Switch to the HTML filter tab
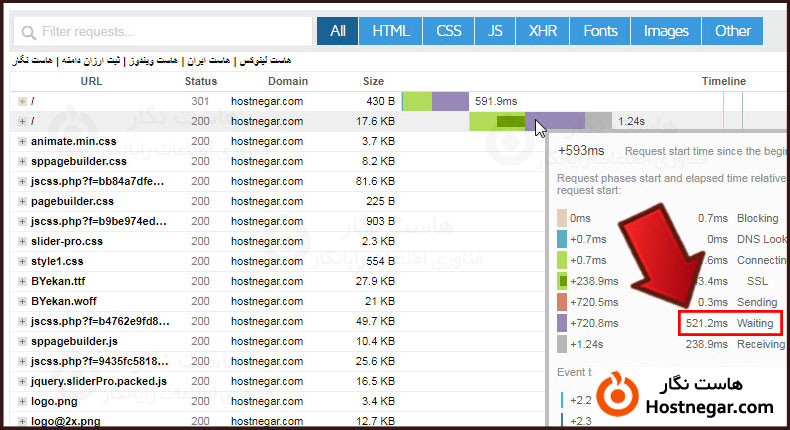 (x=391, y=31)
